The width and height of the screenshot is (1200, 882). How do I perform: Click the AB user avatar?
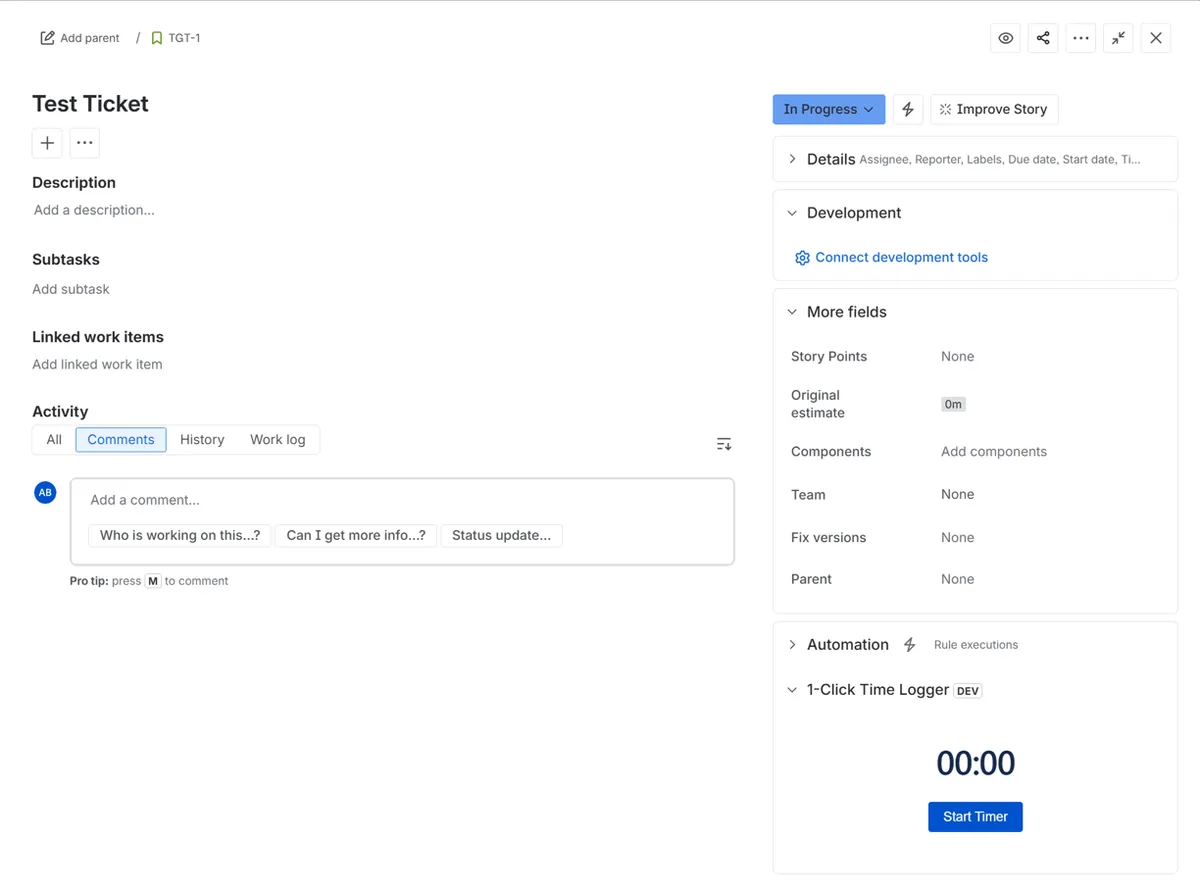45,492
